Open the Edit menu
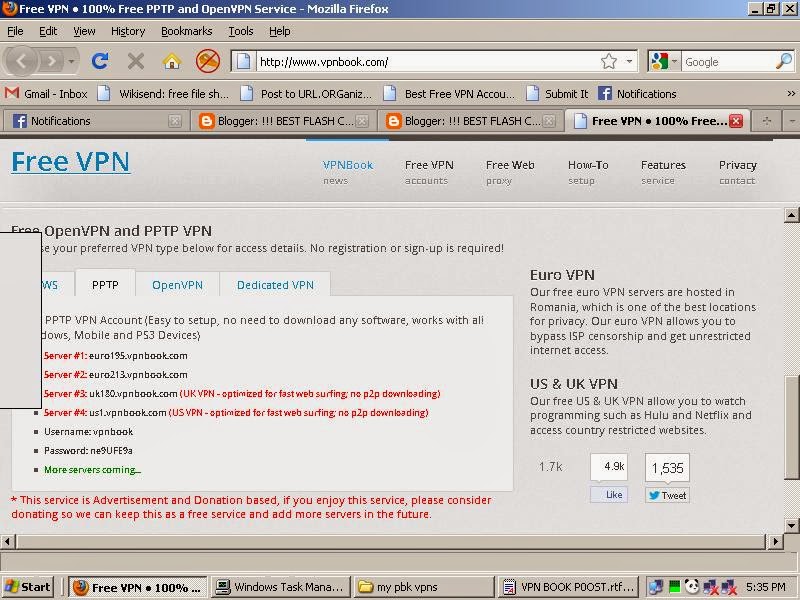The image size is (800, 600). pos(48,31)
